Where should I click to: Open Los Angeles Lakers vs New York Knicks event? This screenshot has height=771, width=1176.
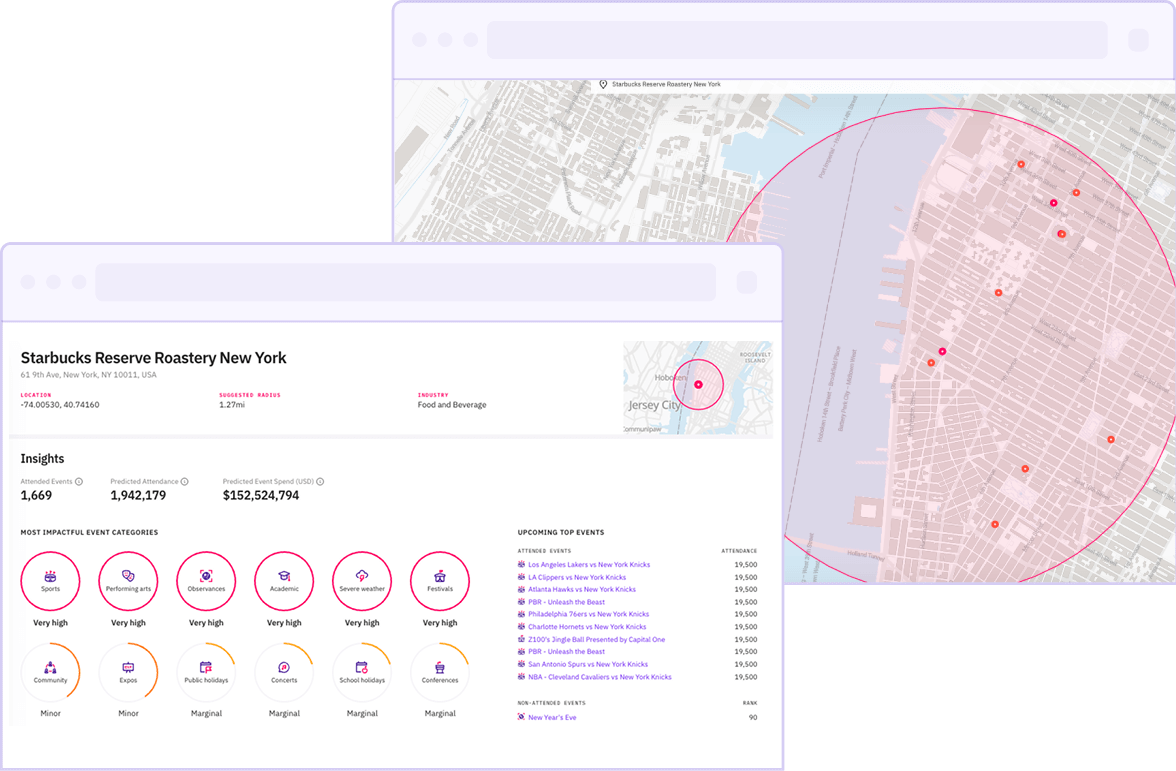click(588, 565)
